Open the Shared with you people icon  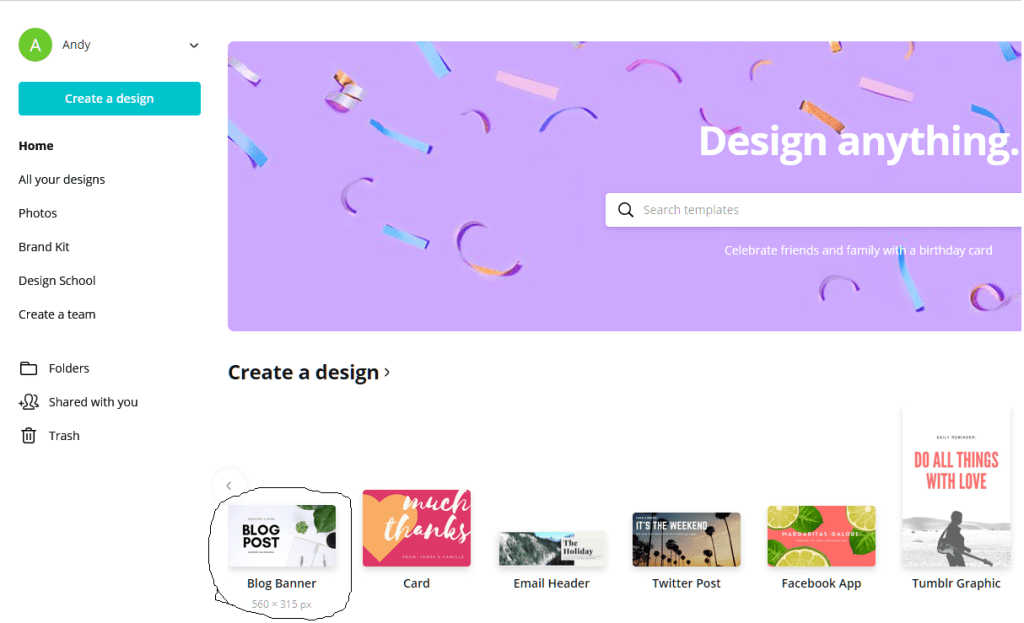(x=29, y=402)
